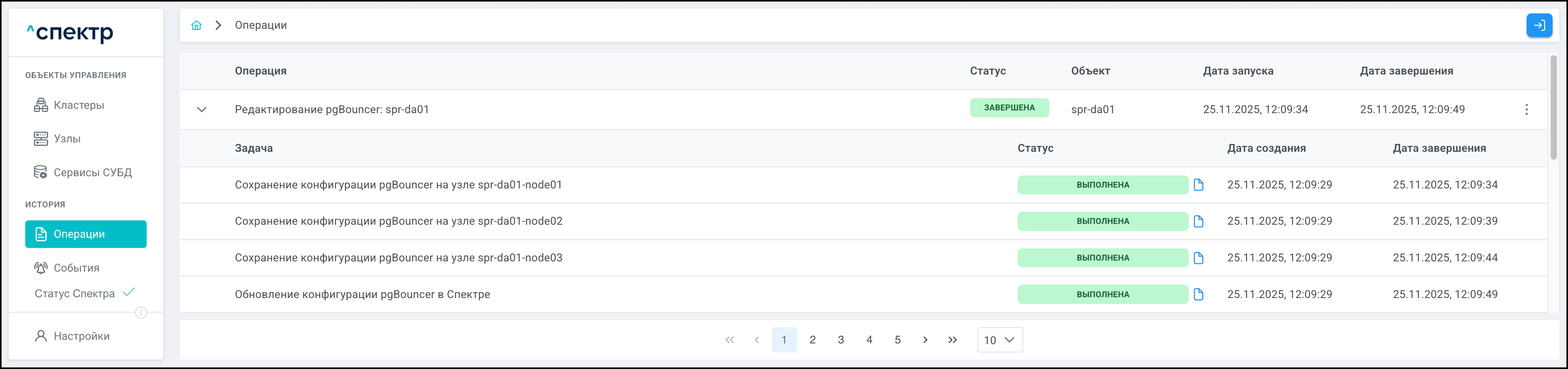Image resolution: width=1568 pixels, height=369 pixels.
Task: Open События in sidebar
Action: click(x=76, y=268)
